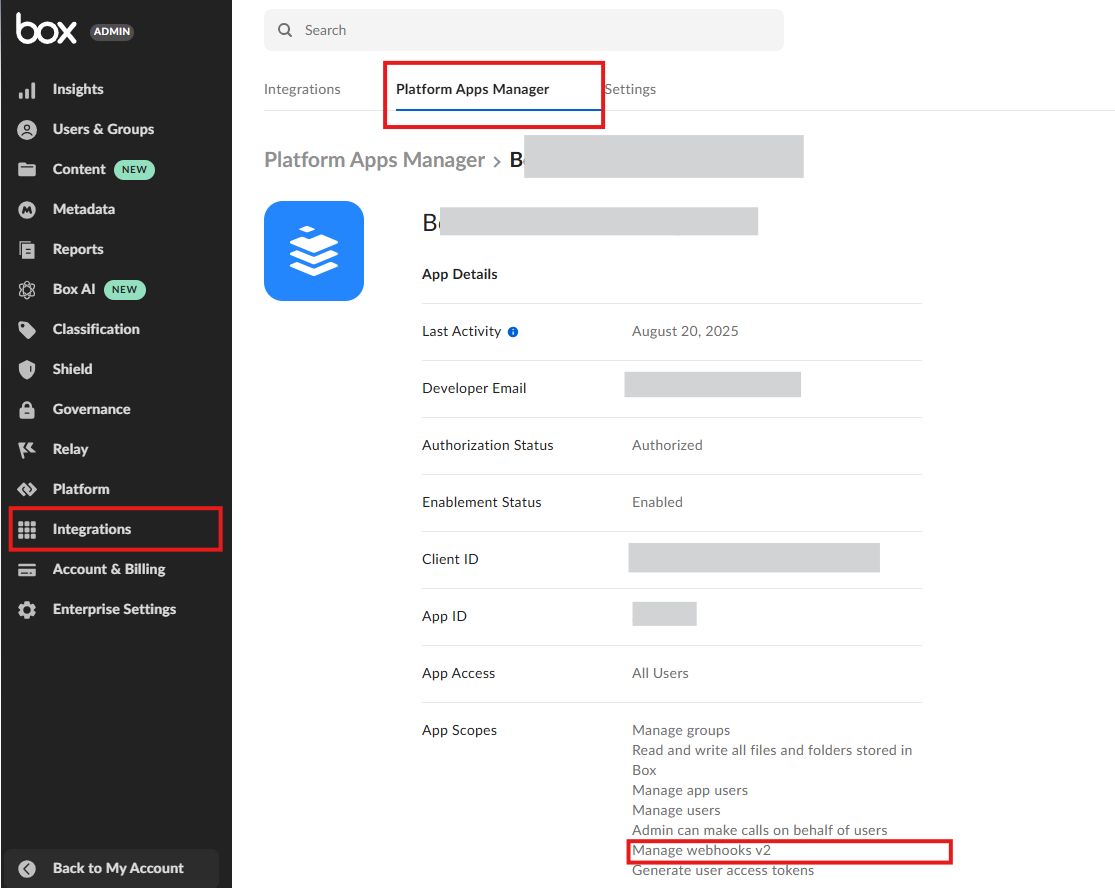Screen dimensions: 1115x888
Task: Click Platform Apps Manager breadcrumb link
Action: pyautogui.click(x=374, y=160)
